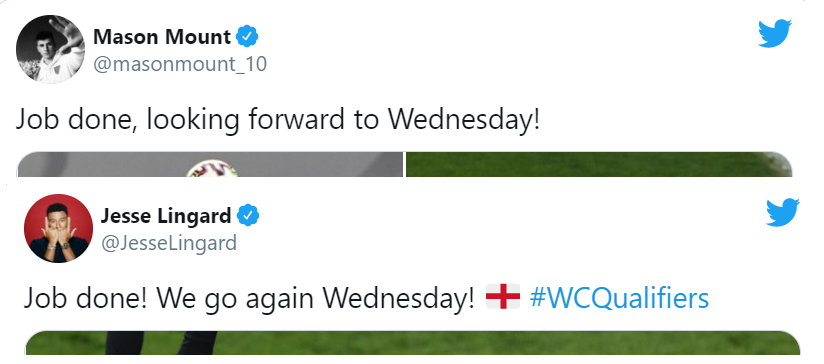
Task: Click the Mason Mount display name
Action: (x=162, y=37)
